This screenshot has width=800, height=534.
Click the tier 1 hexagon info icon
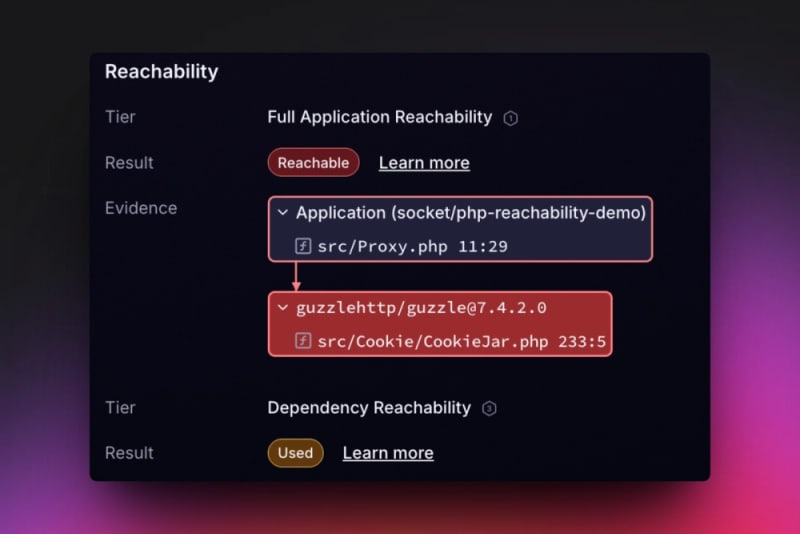pos(510,118)
